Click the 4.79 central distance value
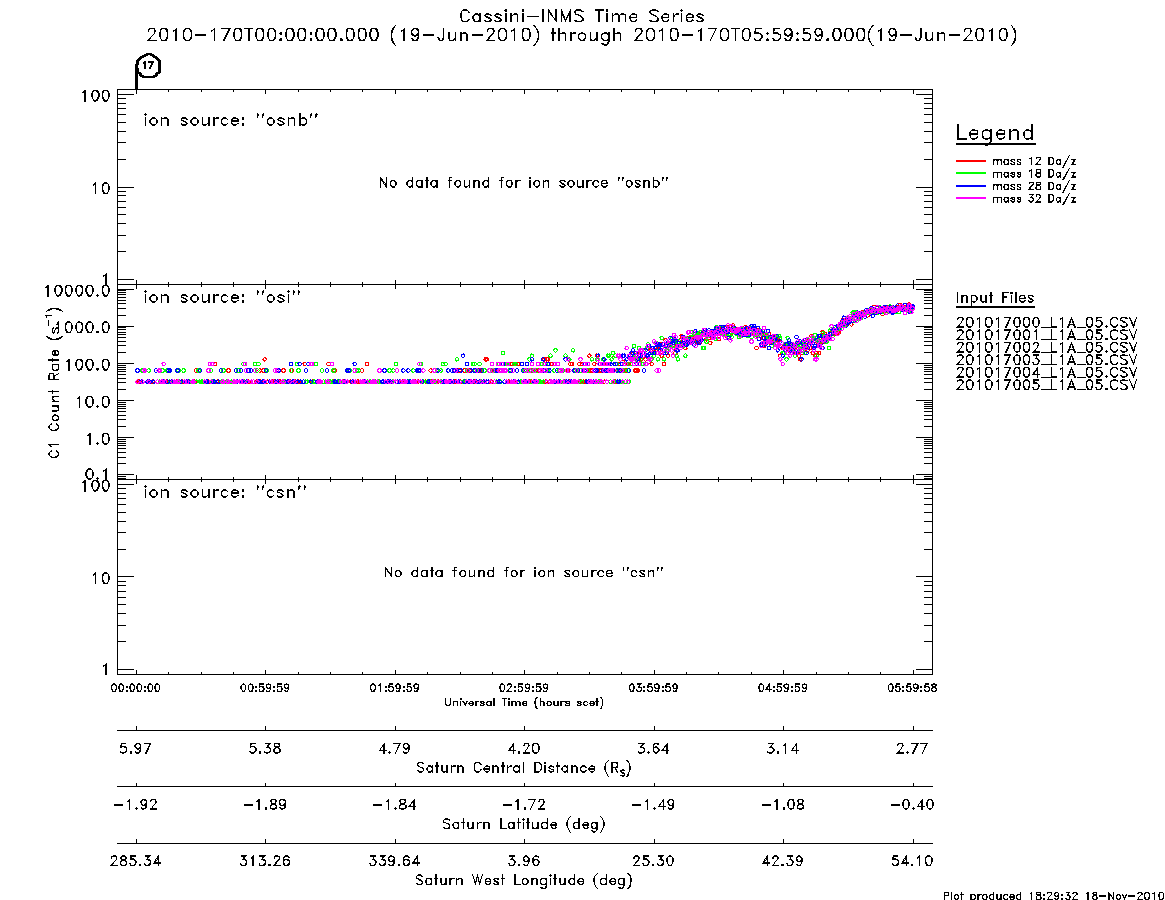This screenshot has height=900, width=1165. coord(395,748)
